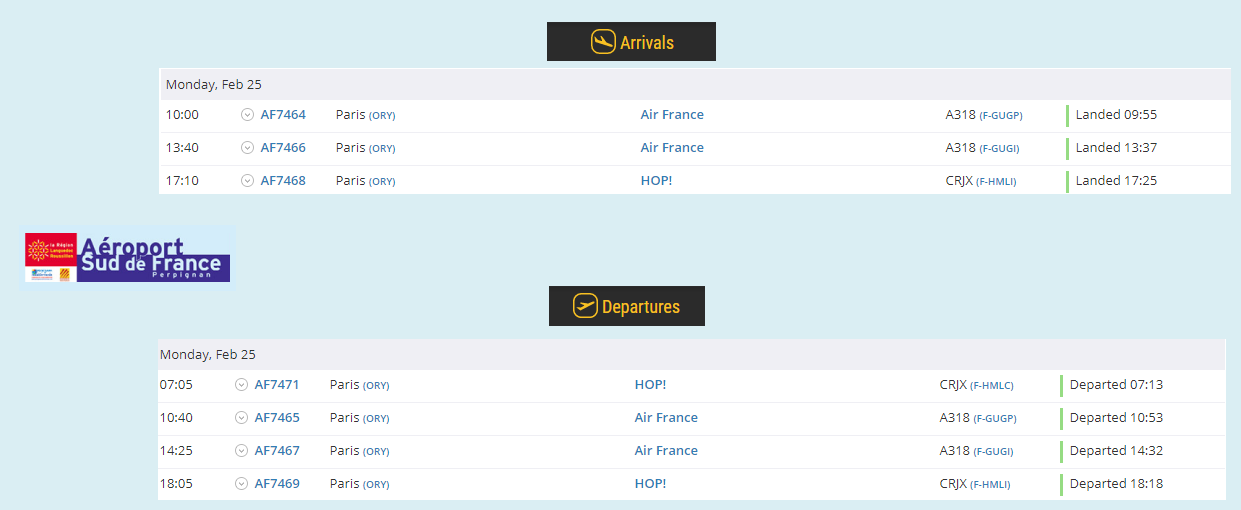Click the 13:40 scheduled arrival time
This screenshot has width=1241, height=510.
182,148
